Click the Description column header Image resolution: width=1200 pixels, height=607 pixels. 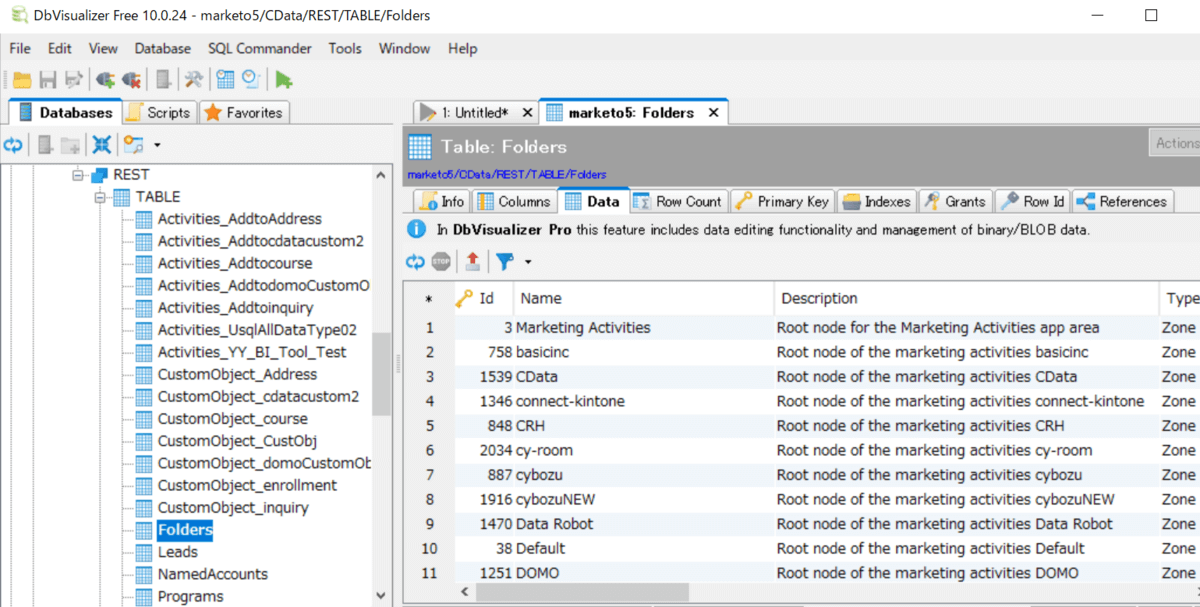819,298
